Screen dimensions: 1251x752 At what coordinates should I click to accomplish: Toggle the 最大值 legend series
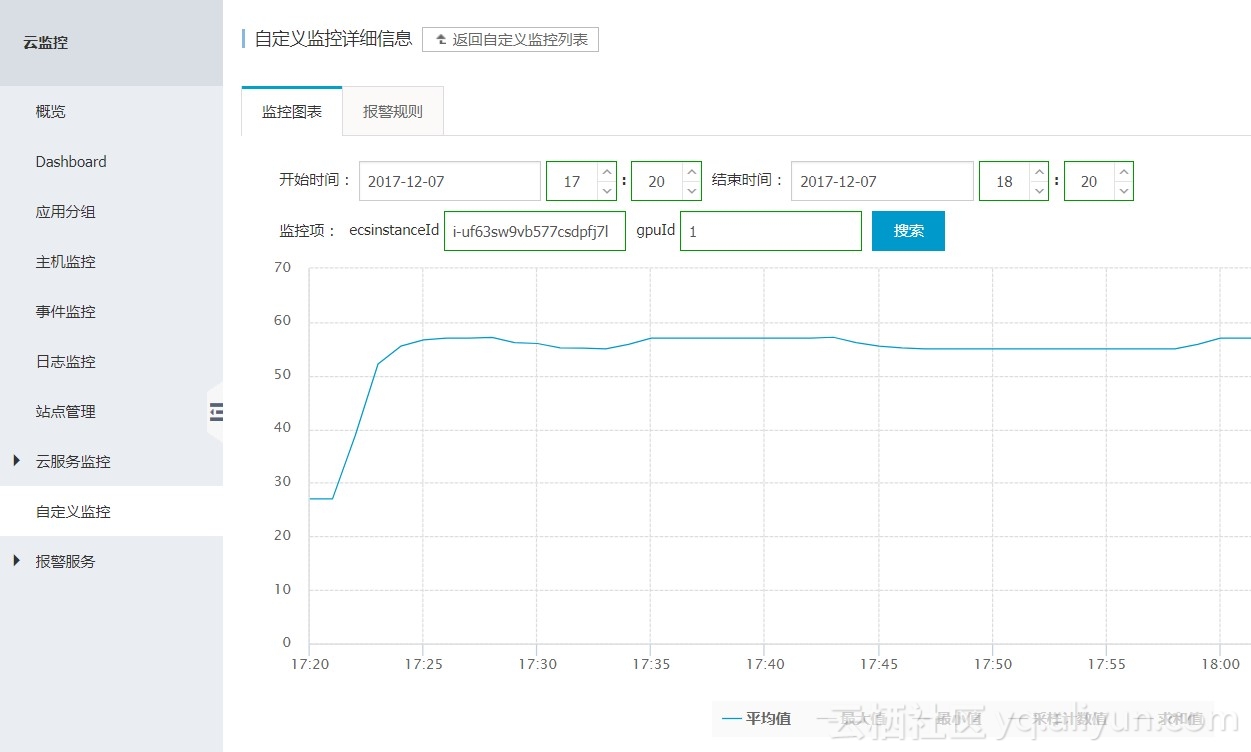852,718
